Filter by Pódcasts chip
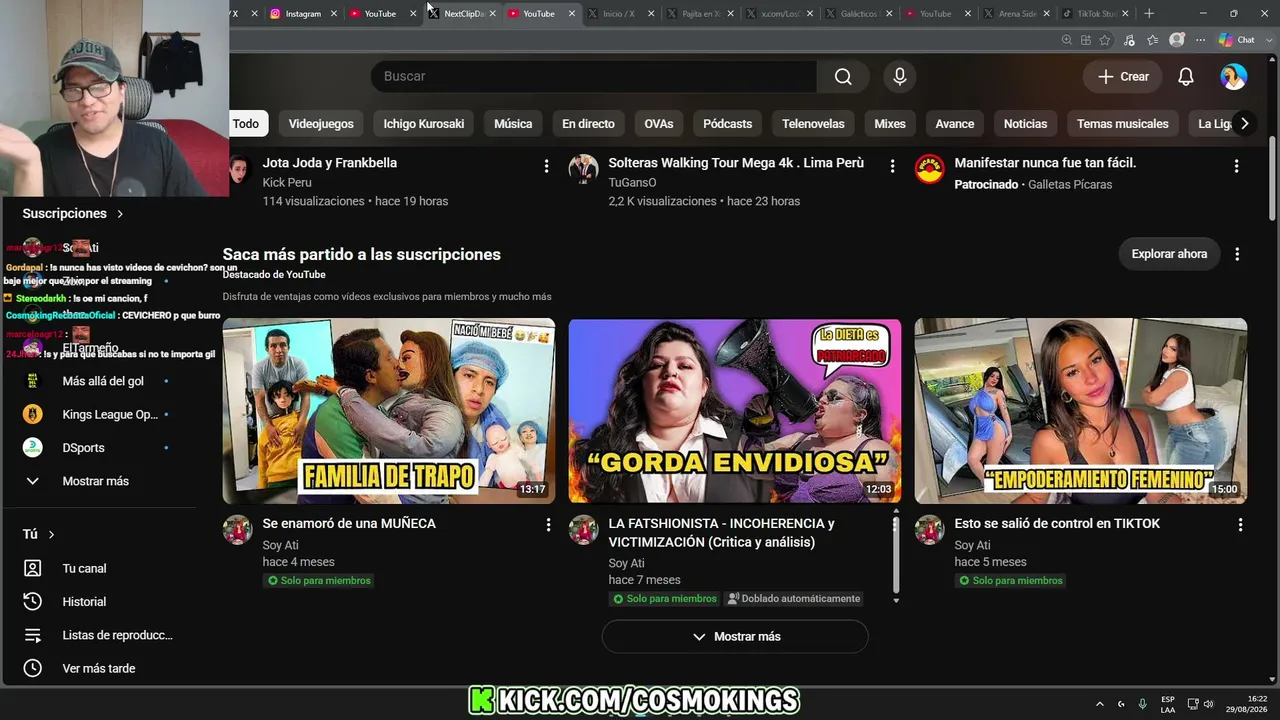Image resolution: width=1280 pixels, height=720 pixels. pyautogui.click(x=728, y=124)
